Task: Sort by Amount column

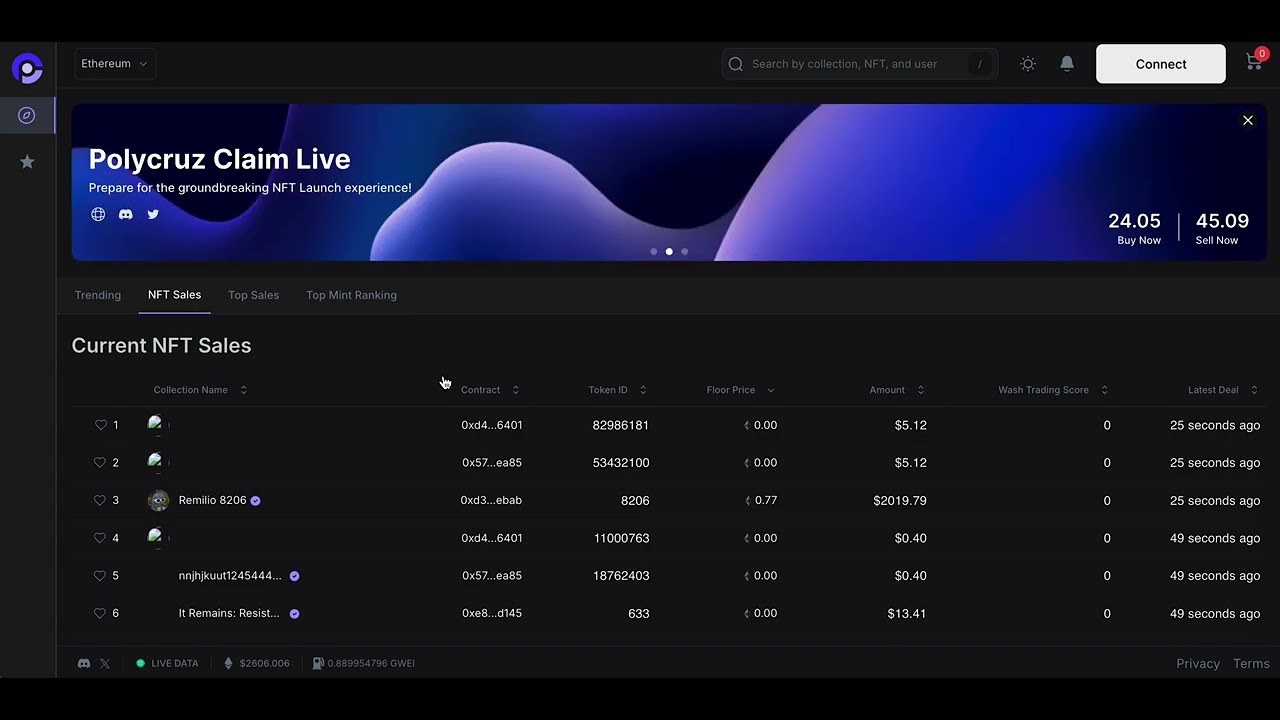Action: (898, 390)
